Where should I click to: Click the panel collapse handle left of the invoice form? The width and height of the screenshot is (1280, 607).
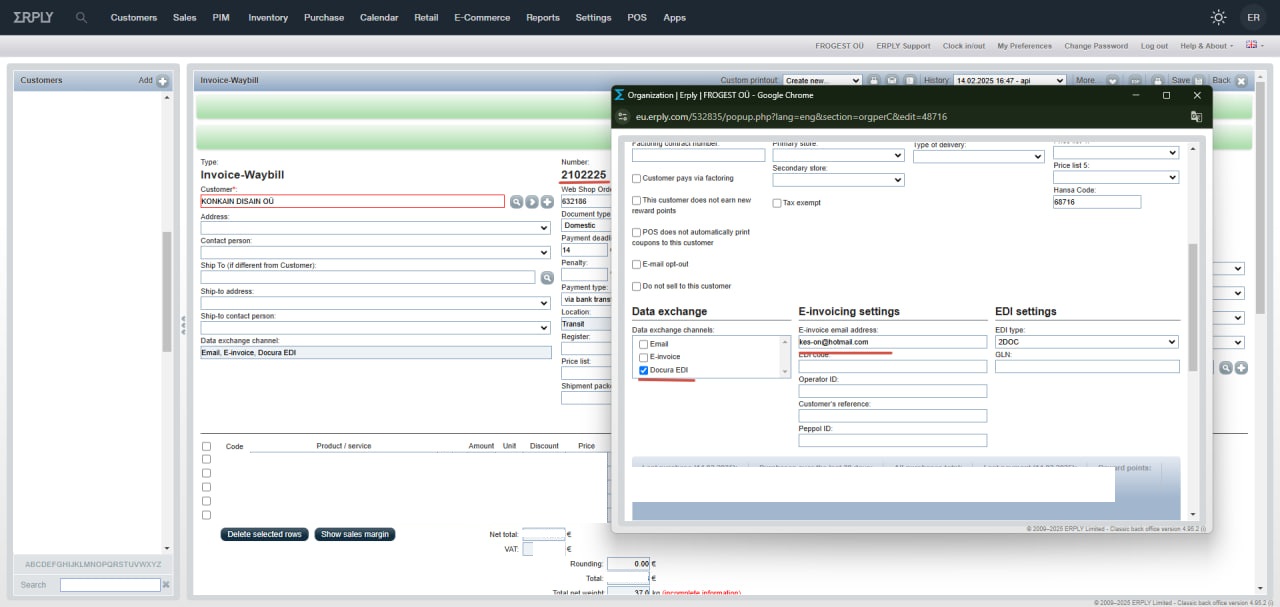(183, 325)
